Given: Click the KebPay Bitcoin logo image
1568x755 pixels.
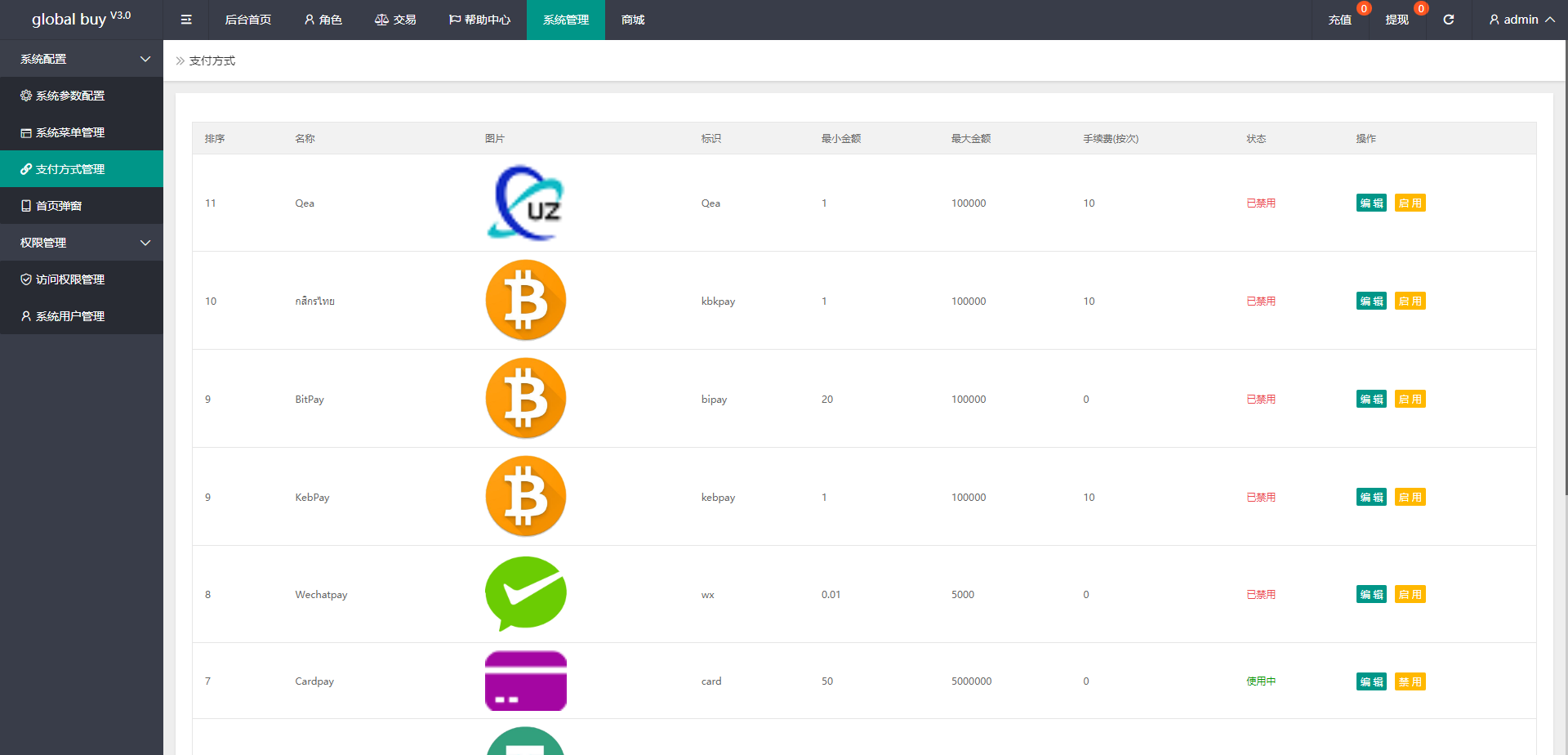Looking at the screenshot, I should pos(526,497).
